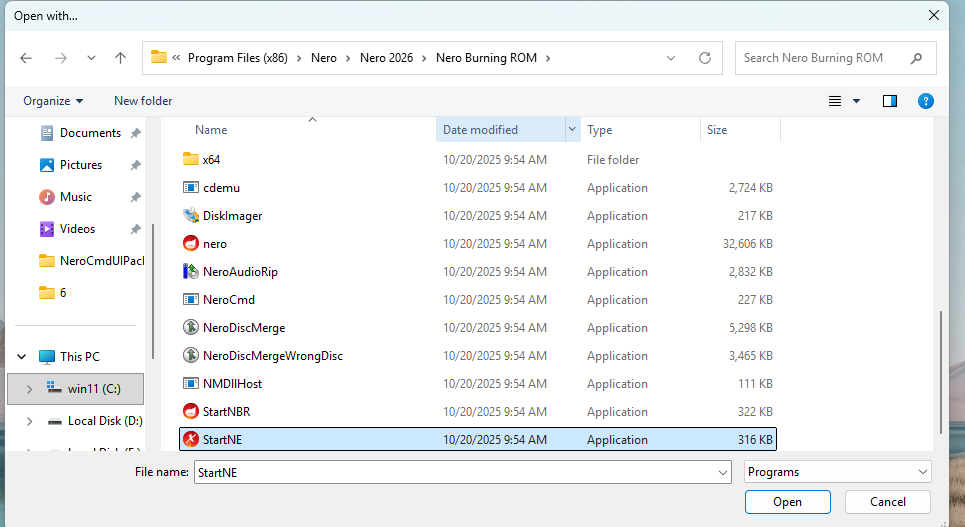Toggle the preview pane icon
The height and width of the screenshot is (527, 965).
pos(890,101)
